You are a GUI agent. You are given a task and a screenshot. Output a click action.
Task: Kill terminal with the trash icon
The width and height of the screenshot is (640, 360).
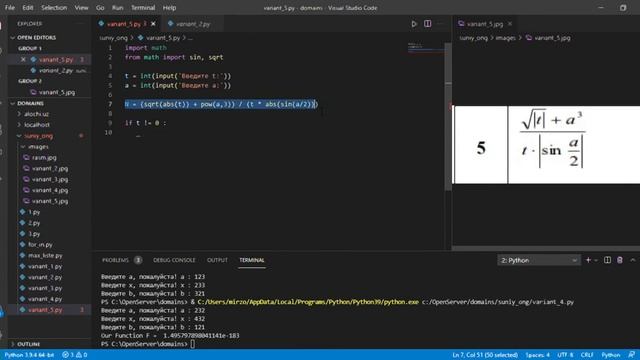620,260
